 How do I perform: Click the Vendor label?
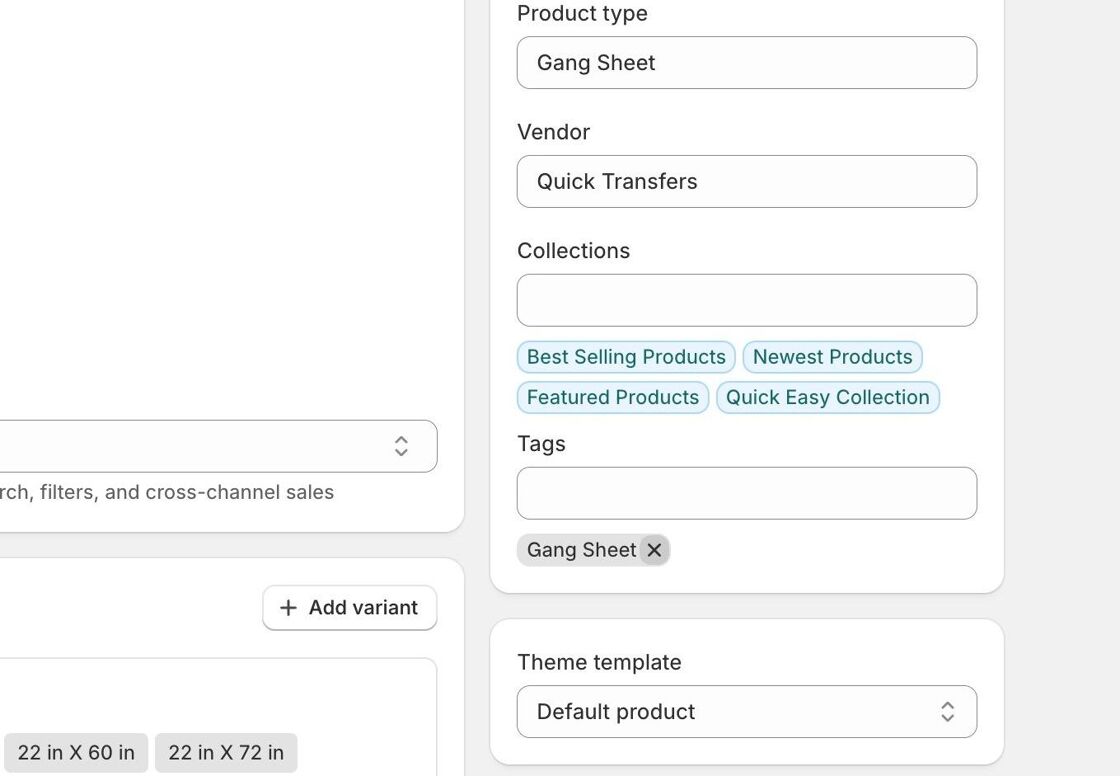coord(554,132)
